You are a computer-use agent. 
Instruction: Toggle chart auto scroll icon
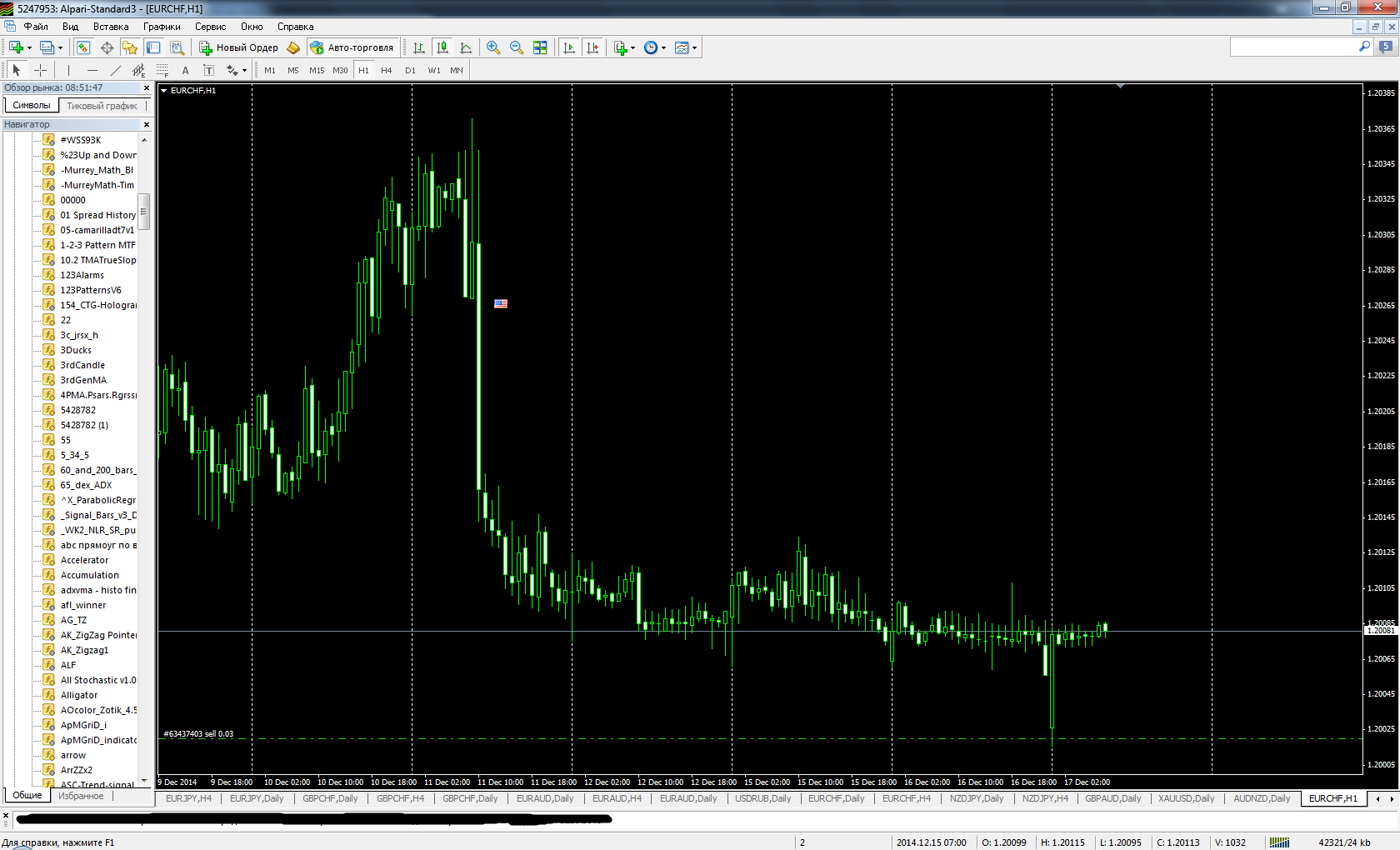569,47
